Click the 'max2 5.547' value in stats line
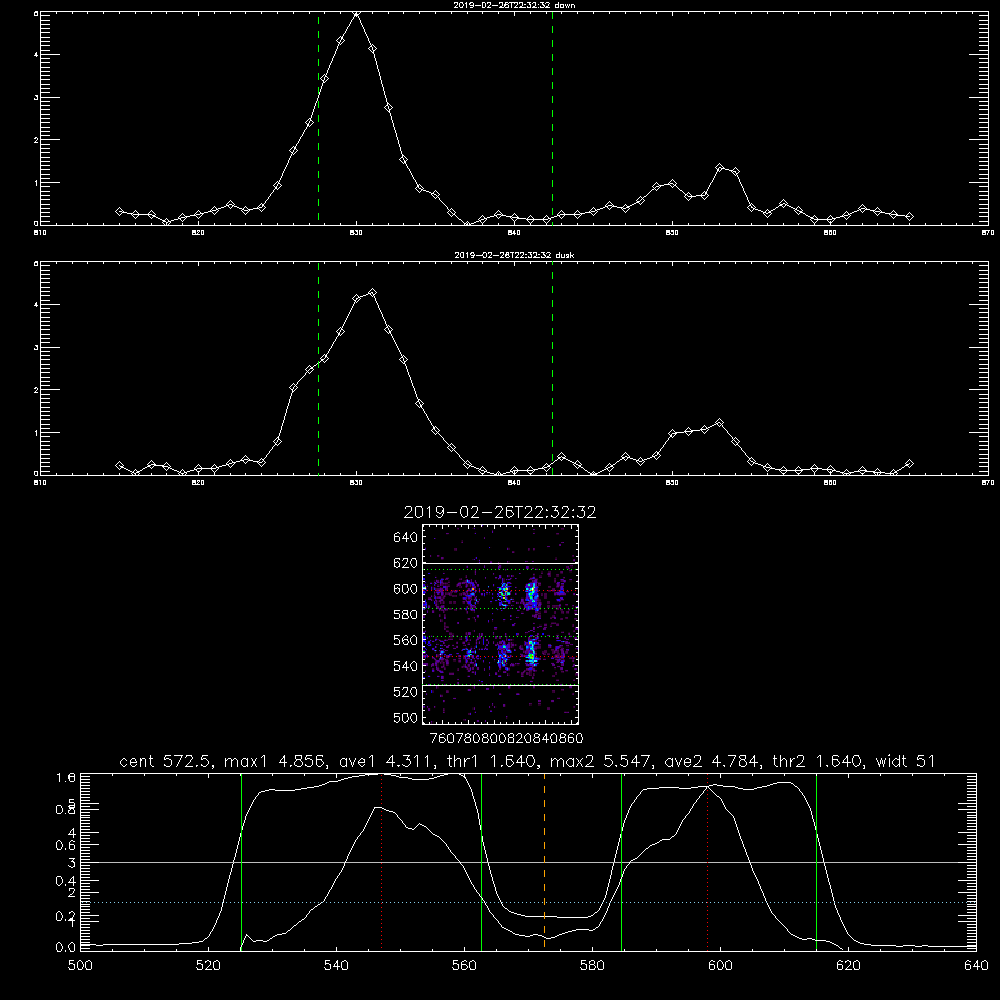This screenshot has height=1000, width=1000. click(599, 761)
